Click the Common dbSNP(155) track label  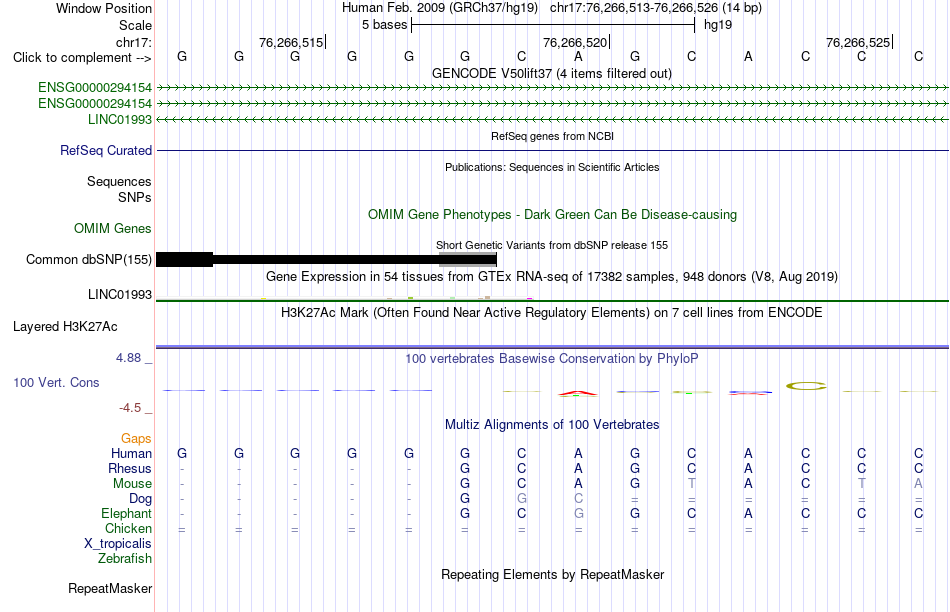(x=88, y=259)
